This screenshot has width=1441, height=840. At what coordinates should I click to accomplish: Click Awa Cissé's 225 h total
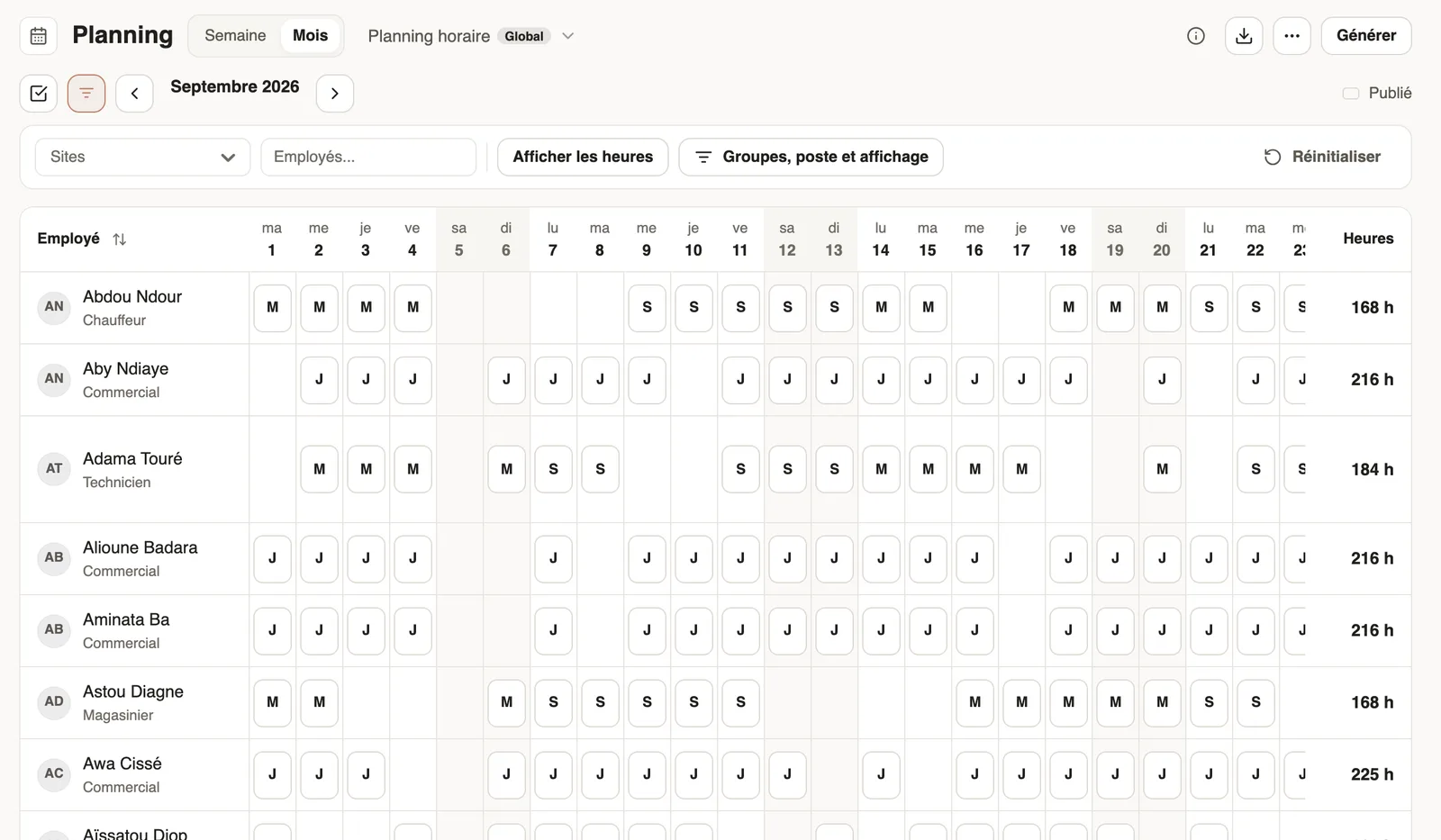(1372, 774)
